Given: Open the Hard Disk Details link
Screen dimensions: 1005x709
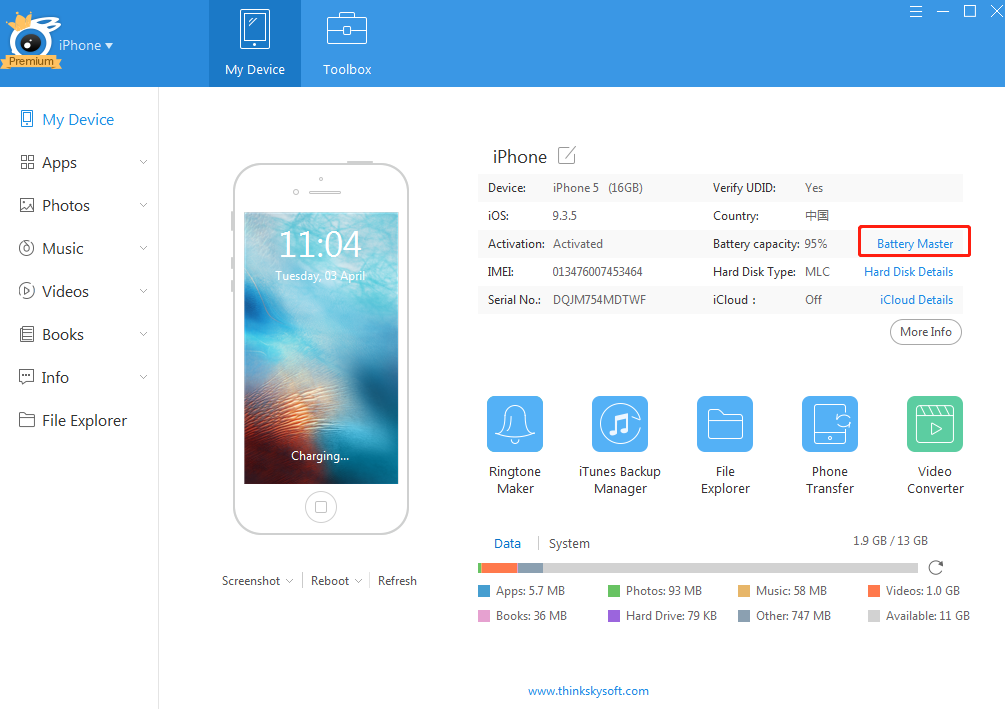Looking at the screenshot, I should pos(908,272).
